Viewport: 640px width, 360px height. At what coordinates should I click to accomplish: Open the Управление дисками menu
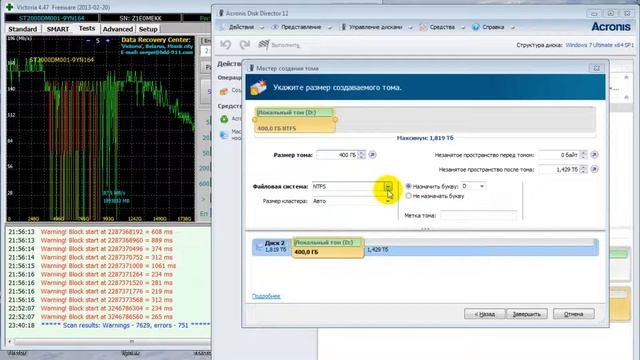click(x=376, y=27)
